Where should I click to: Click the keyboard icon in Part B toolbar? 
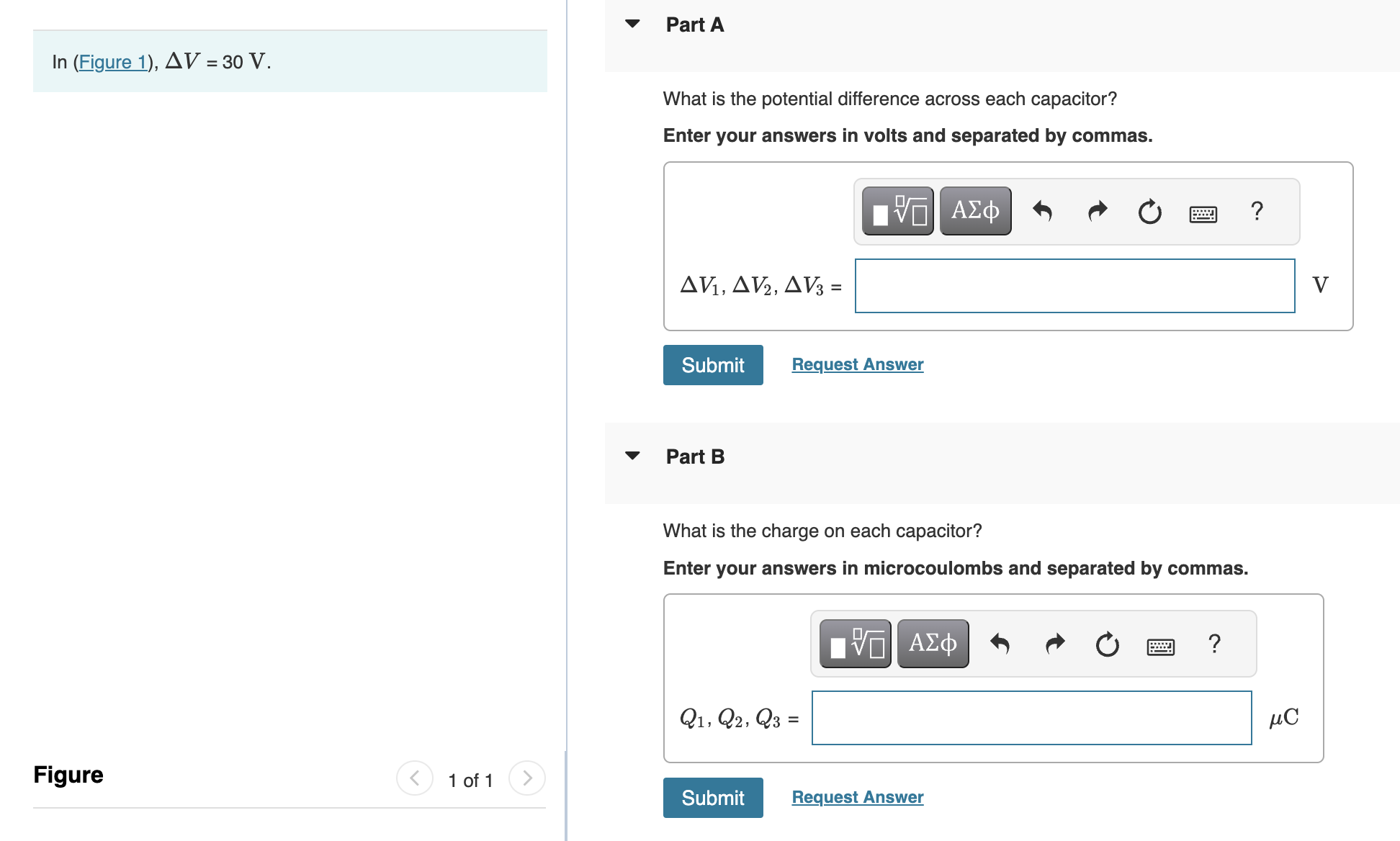tap(1160, 645)
